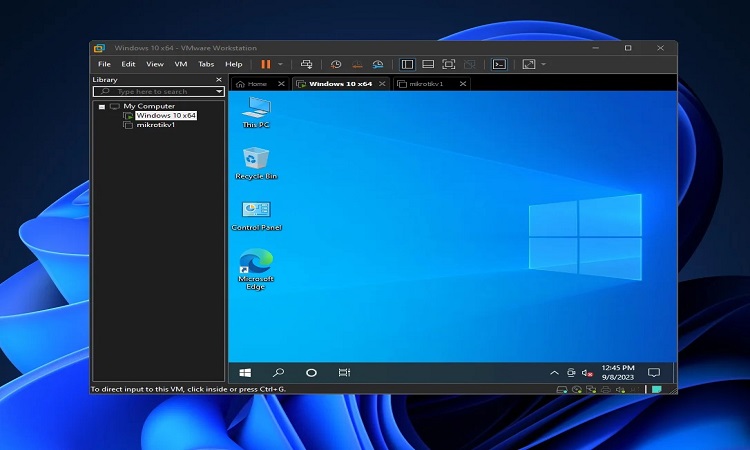Send Ctrl+Alt+Del to the virtual machine
This screenshot has width=750, height=450.
point(306,64)
